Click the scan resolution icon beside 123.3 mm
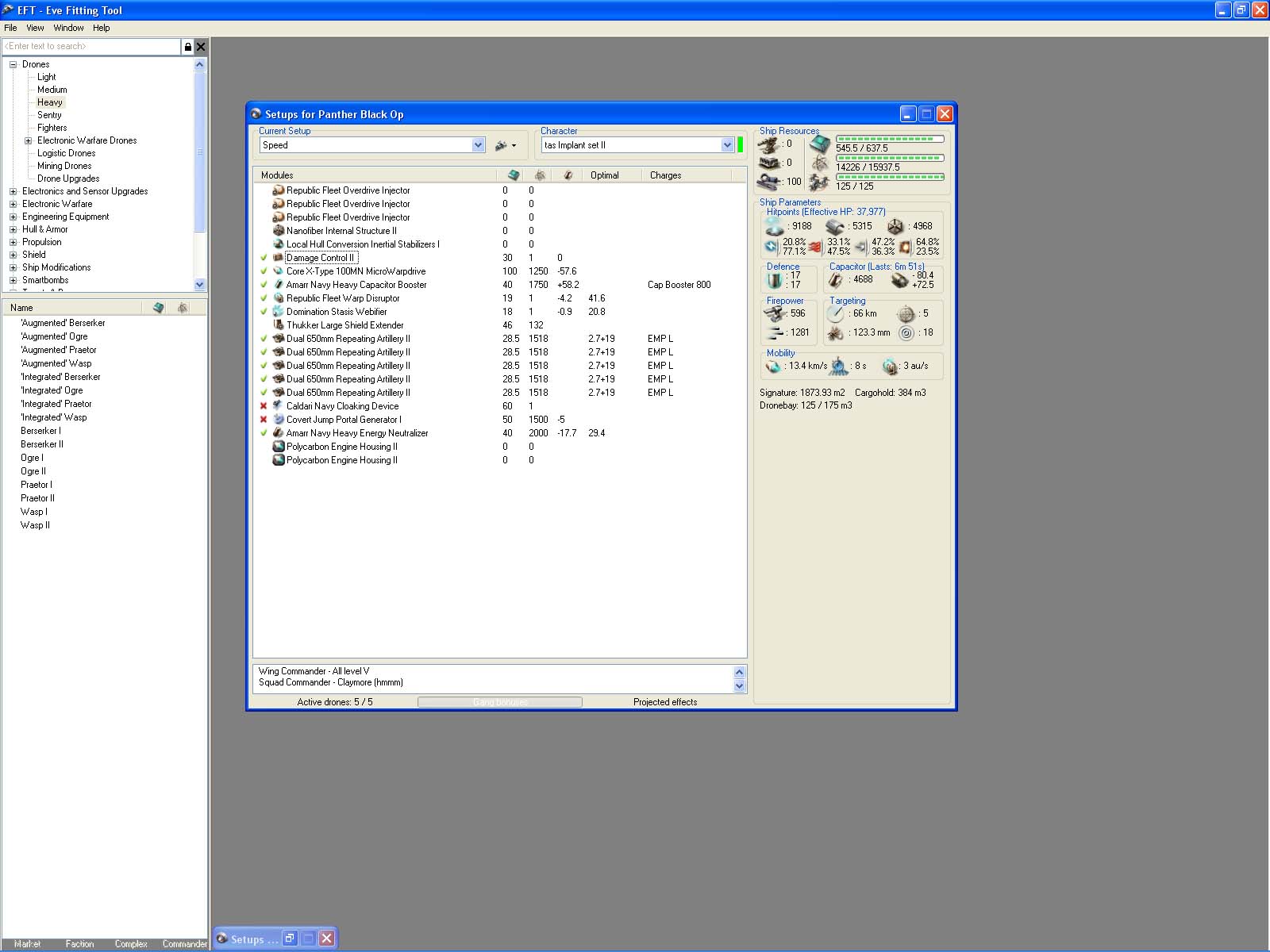1270x952 pixels. [x=835, y=333]
